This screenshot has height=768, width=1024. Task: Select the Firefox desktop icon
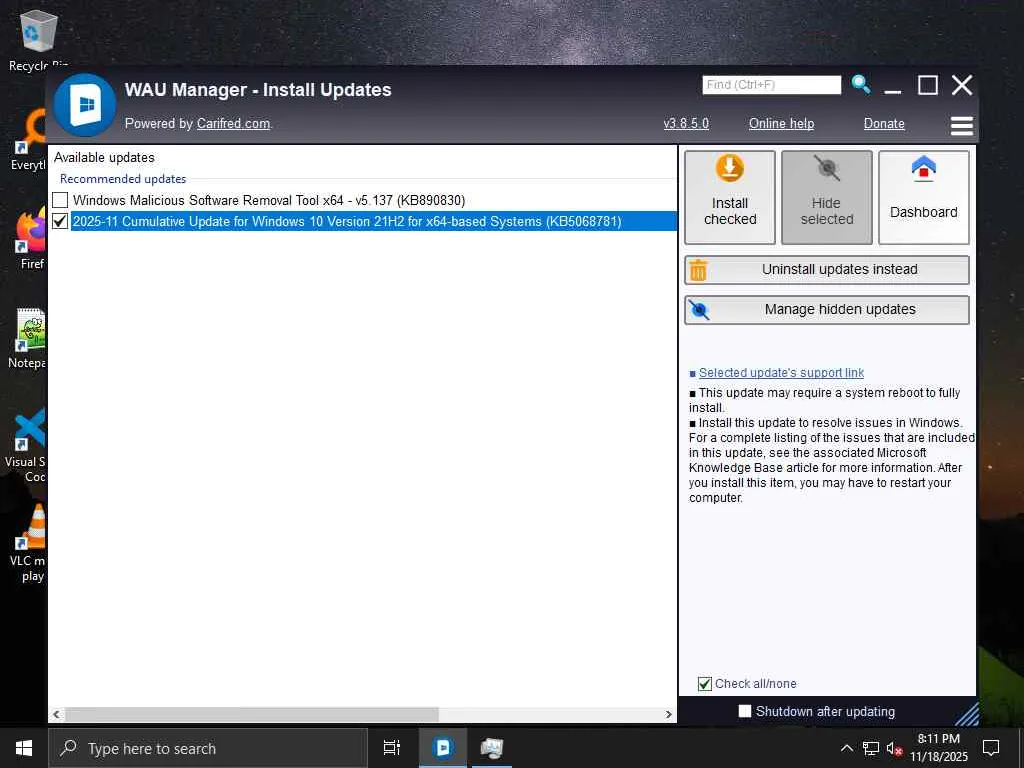[31, 240]
